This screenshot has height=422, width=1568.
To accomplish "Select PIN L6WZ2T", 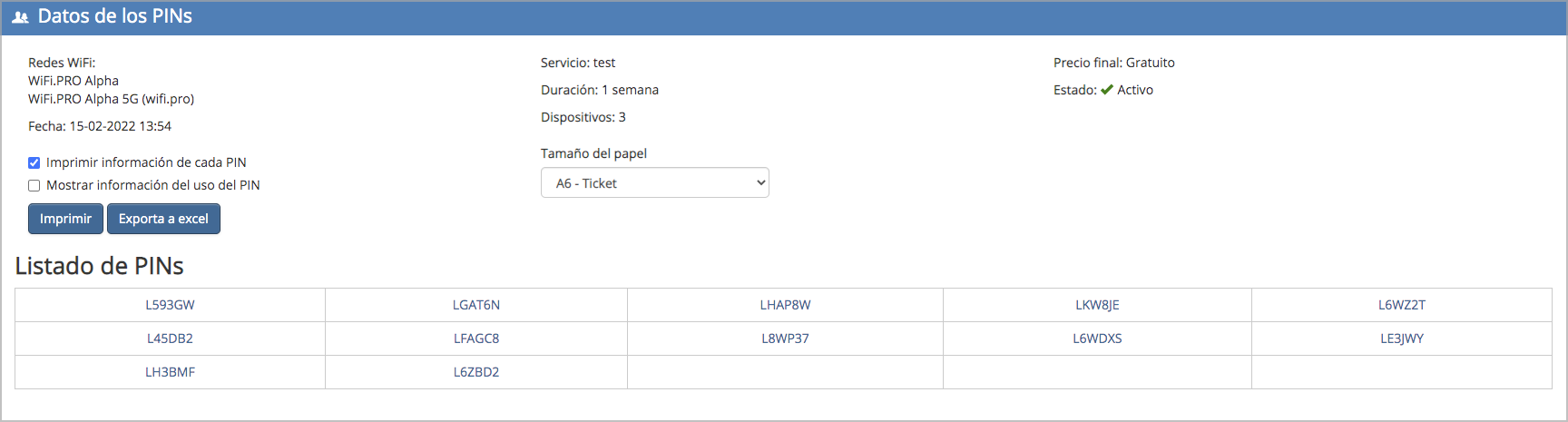I will click(1401, 305).
